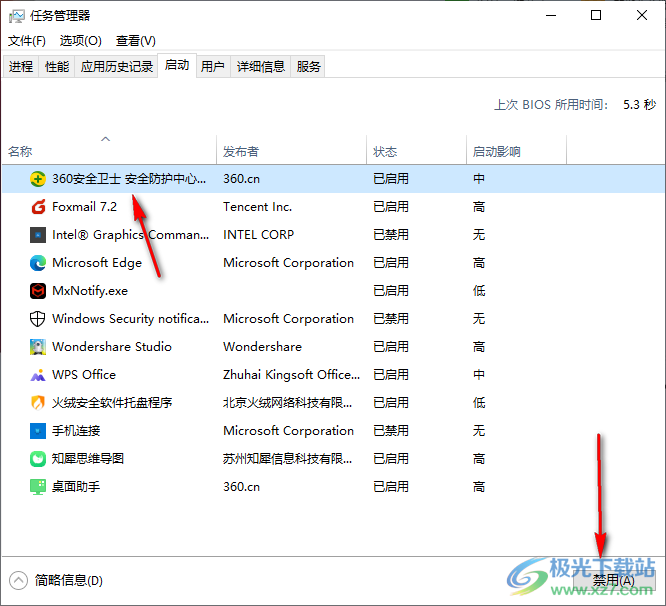Click the WPS Office icon
Image resolution: width=666 pixels, height=606 pixels.
coord(38,375)
